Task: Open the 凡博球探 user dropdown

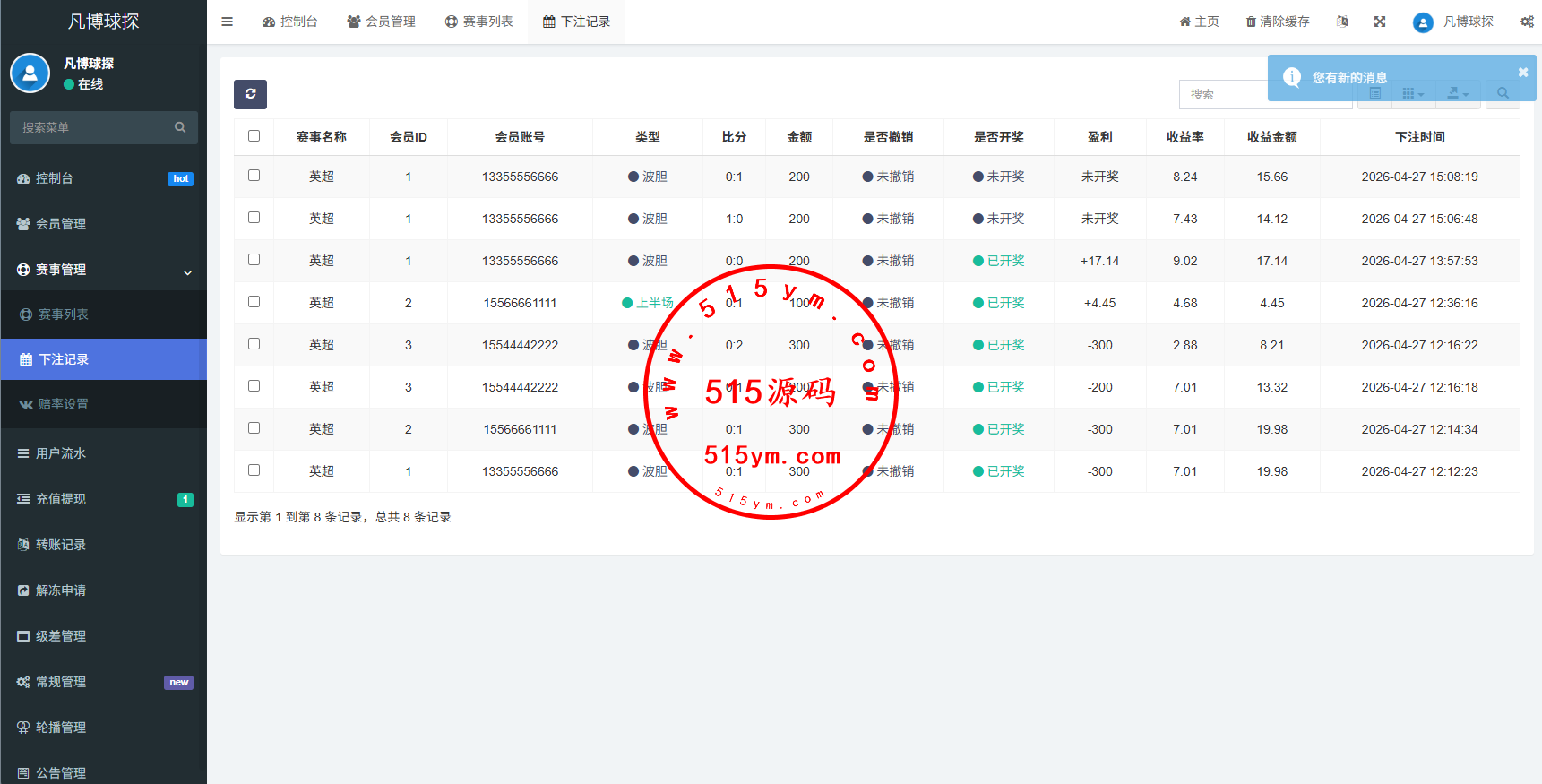Action: (x=1453, y=22)
